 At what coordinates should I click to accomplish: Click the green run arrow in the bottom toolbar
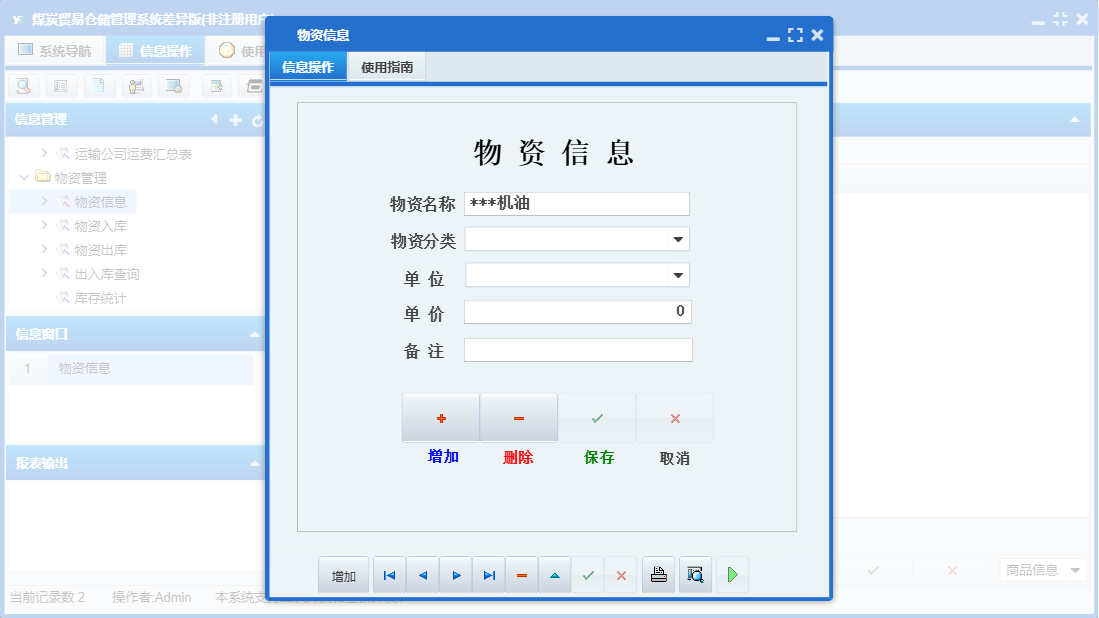point(731,574)
